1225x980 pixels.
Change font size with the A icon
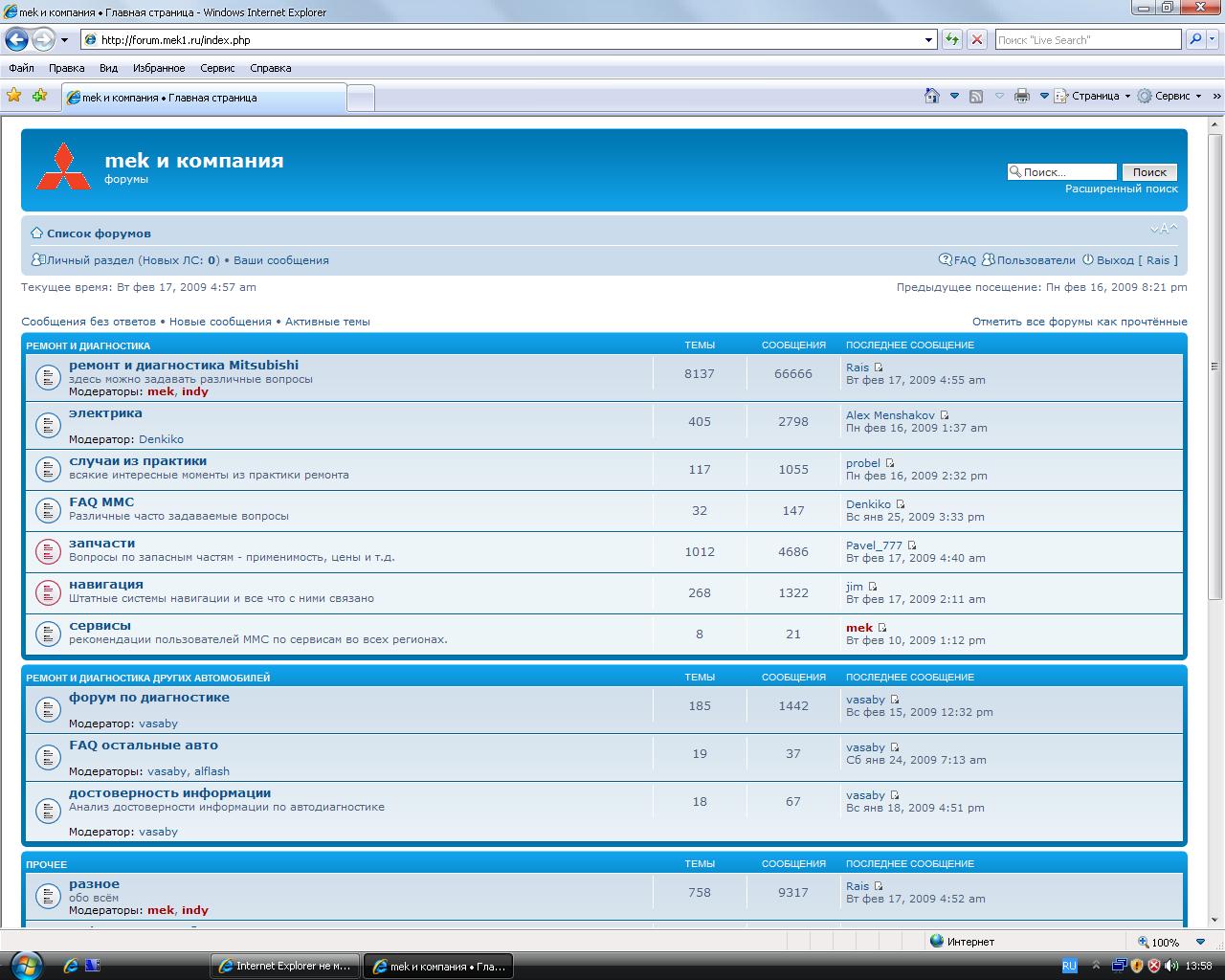pos(1164,229)
